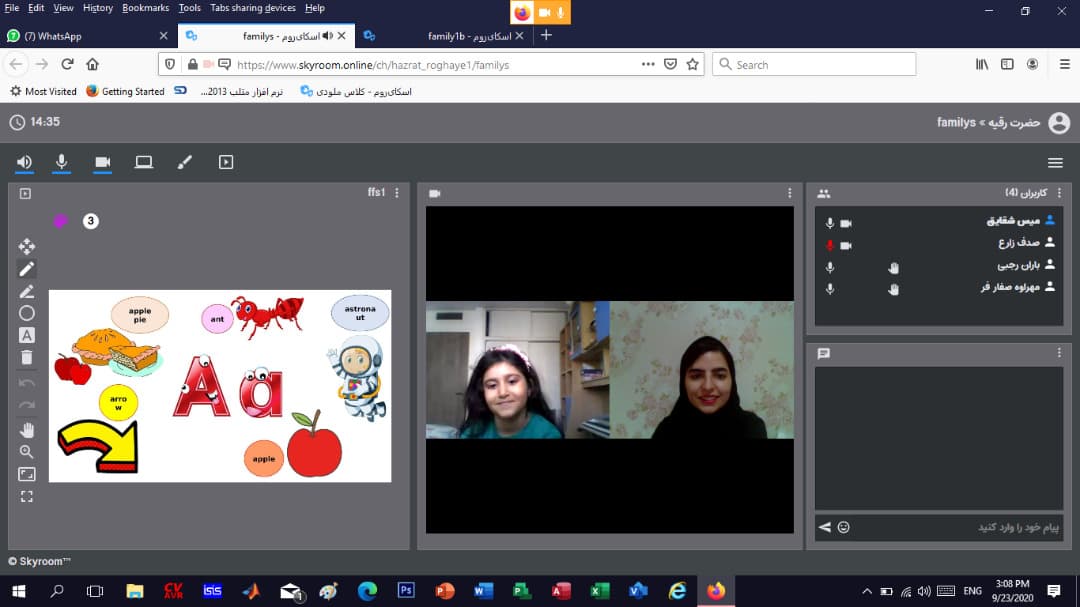
Task: Open the video panel three-dot menu
Action: point(789,193)
